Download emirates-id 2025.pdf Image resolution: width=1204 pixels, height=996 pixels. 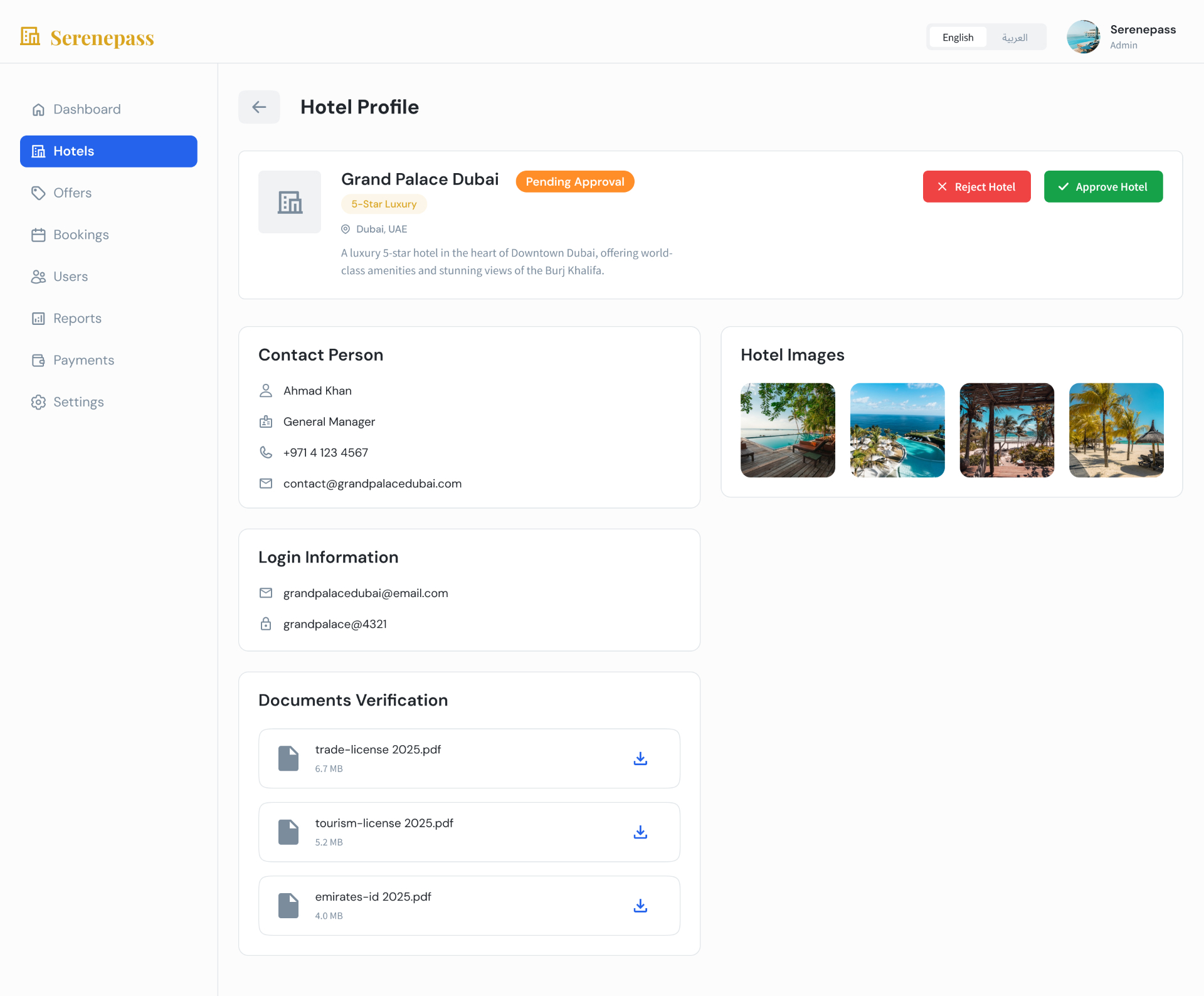[640, 906]
